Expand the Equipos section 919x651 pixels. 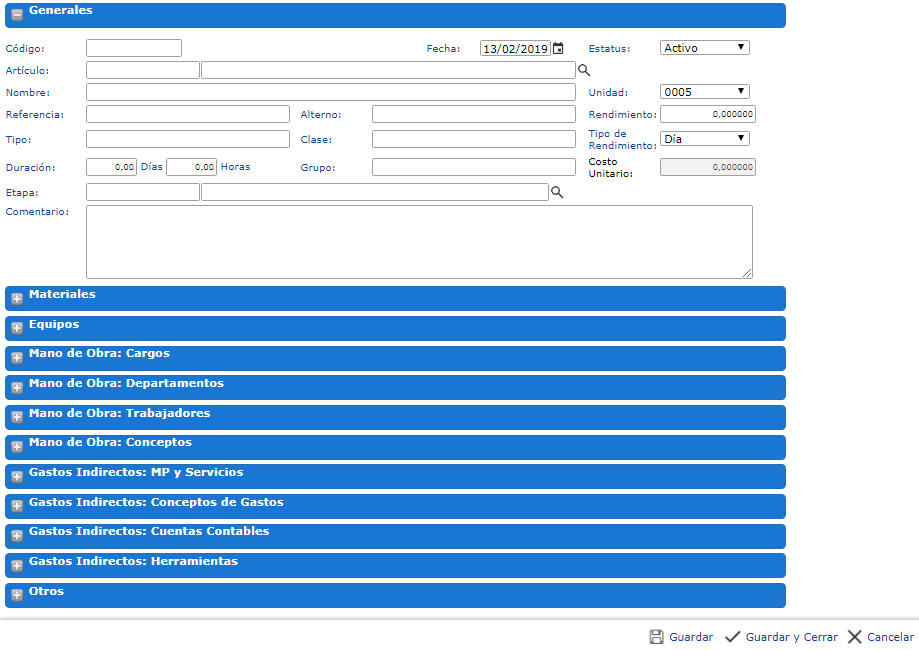[54, 325]
